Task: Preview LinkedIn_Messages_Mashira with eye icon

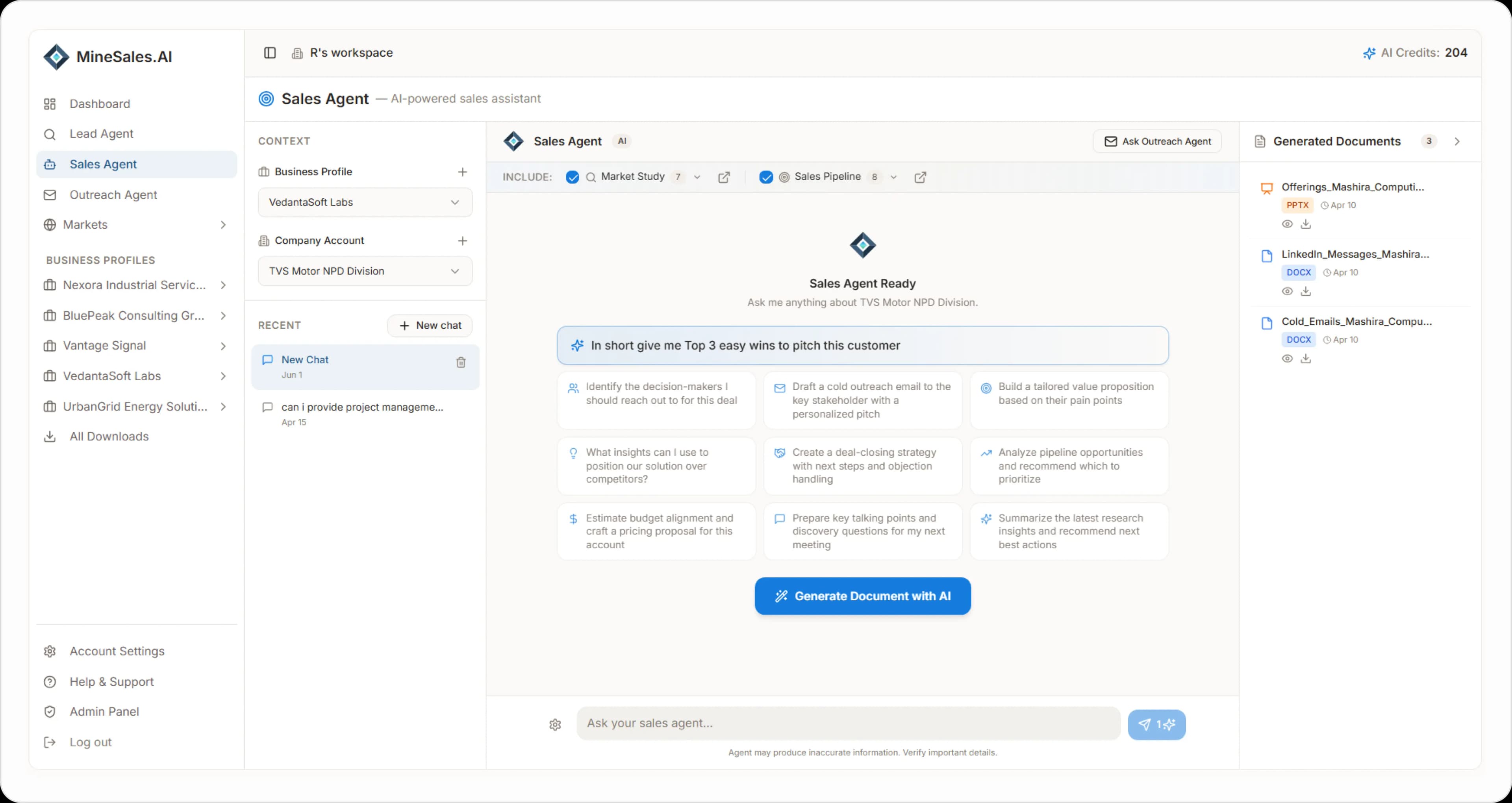Action: tap(1287, 291)
